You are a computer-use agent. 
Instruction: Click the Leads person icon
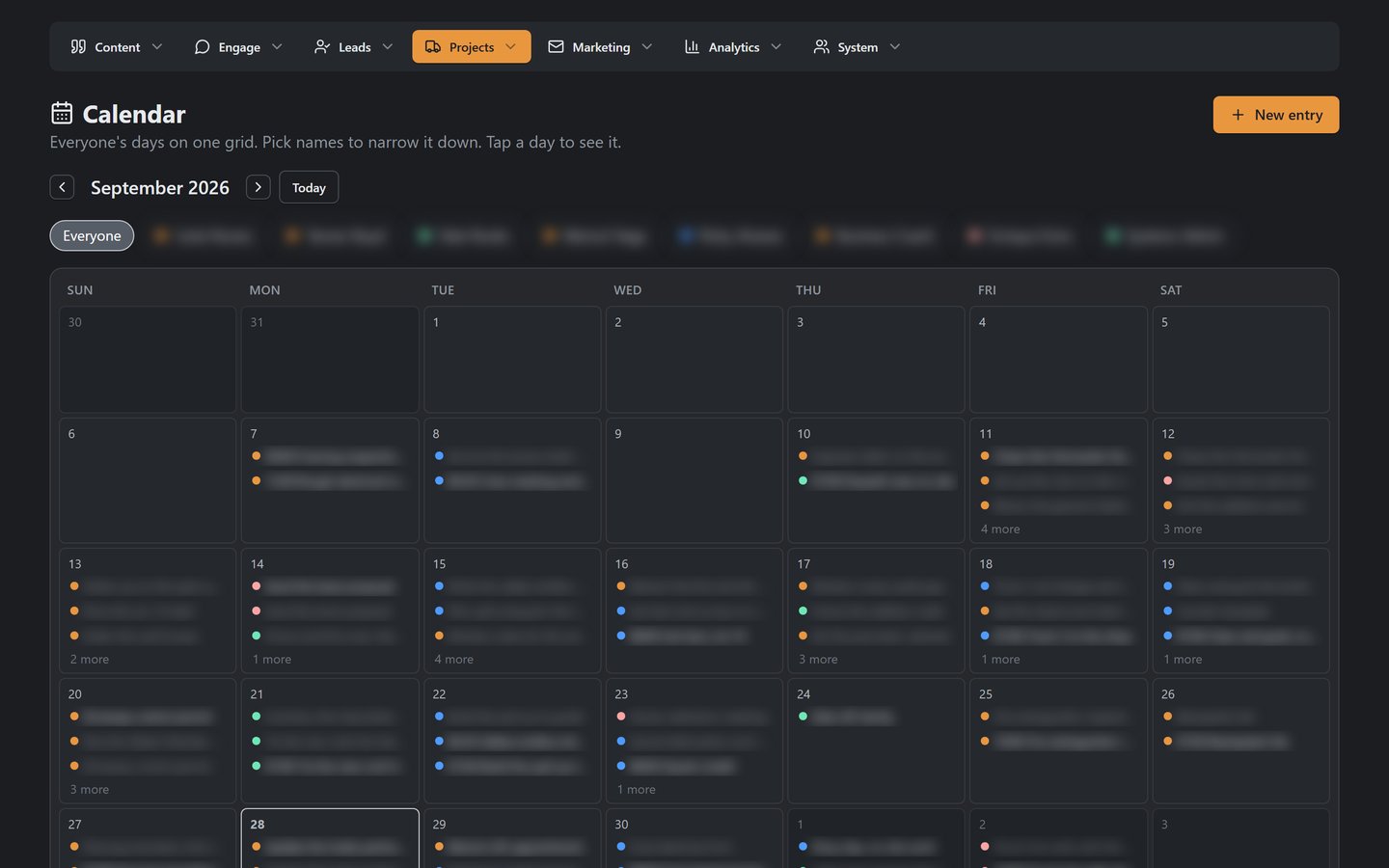click(322, 46)
